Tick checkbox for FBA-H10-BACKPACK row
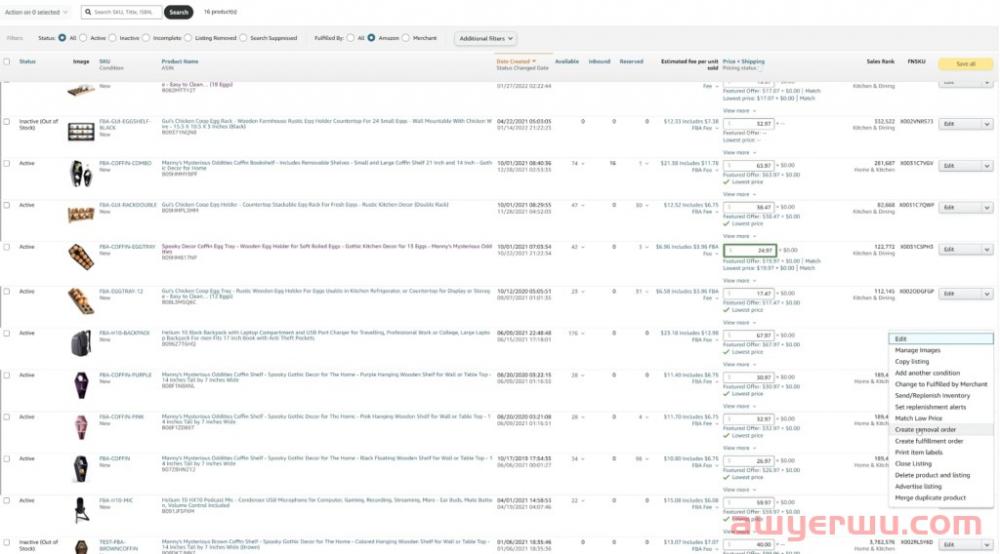 [x=7, y=333]
